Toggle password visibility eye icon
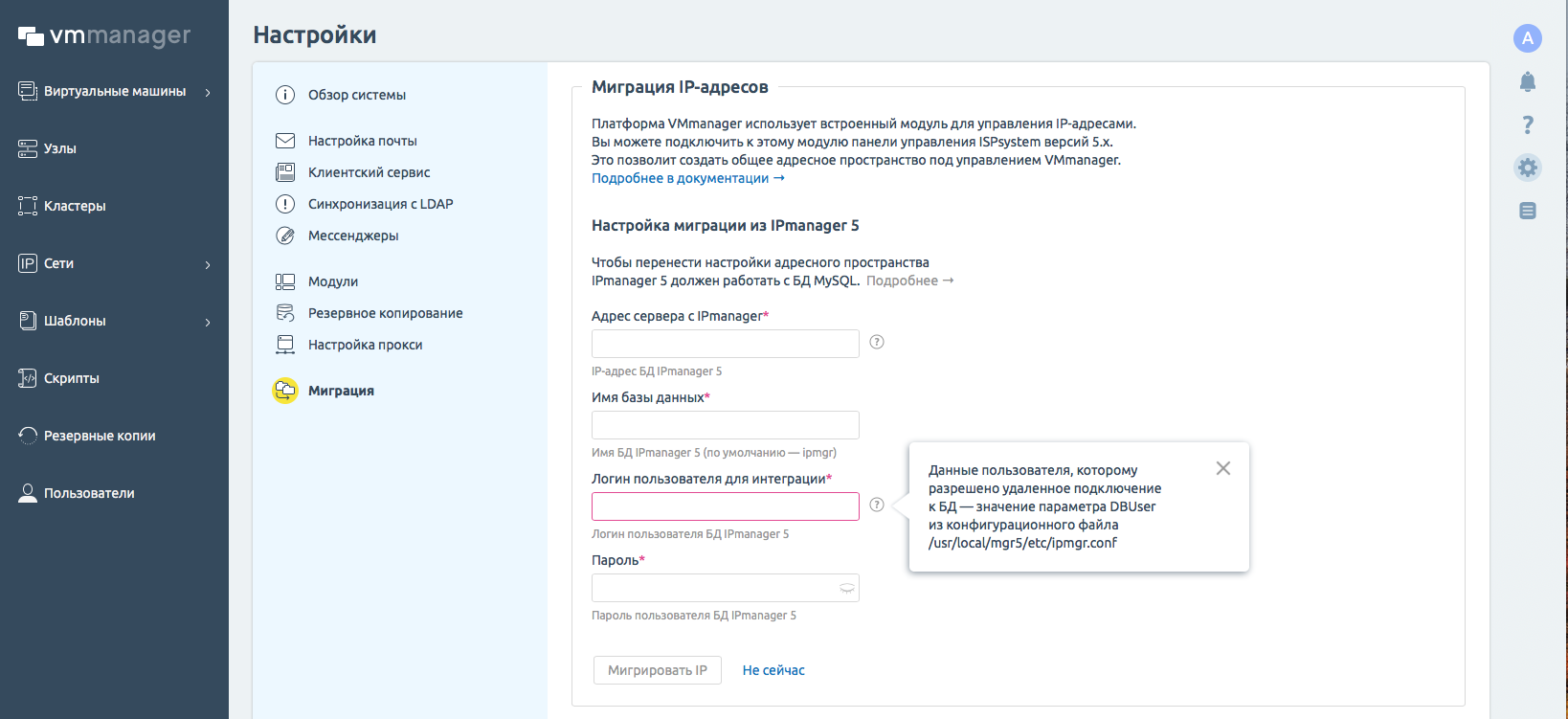This screenshot has width=1568, height=719. 847,589
